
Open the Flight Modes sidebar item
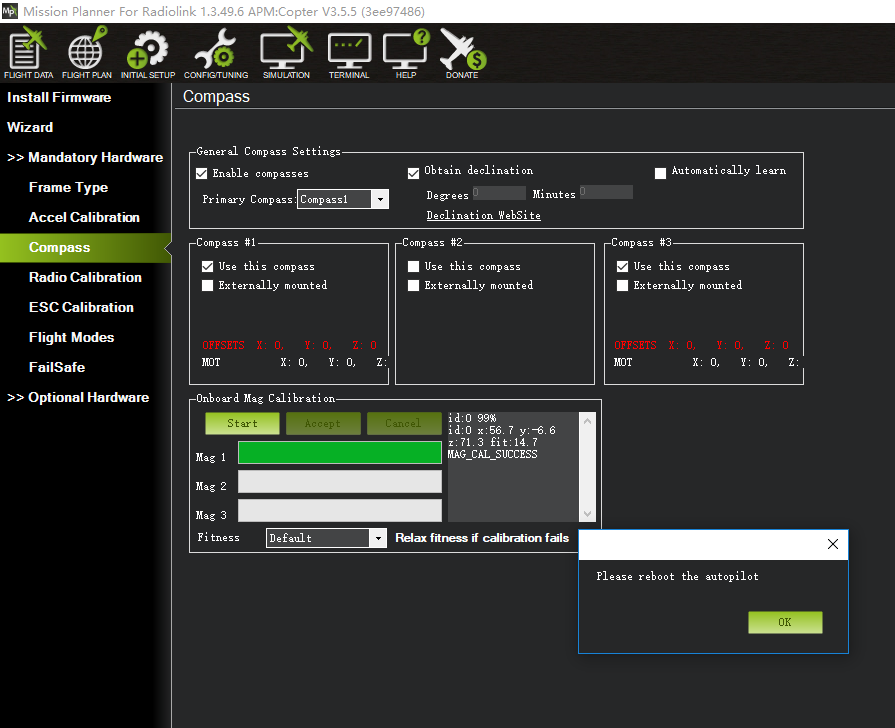(71, 337)
